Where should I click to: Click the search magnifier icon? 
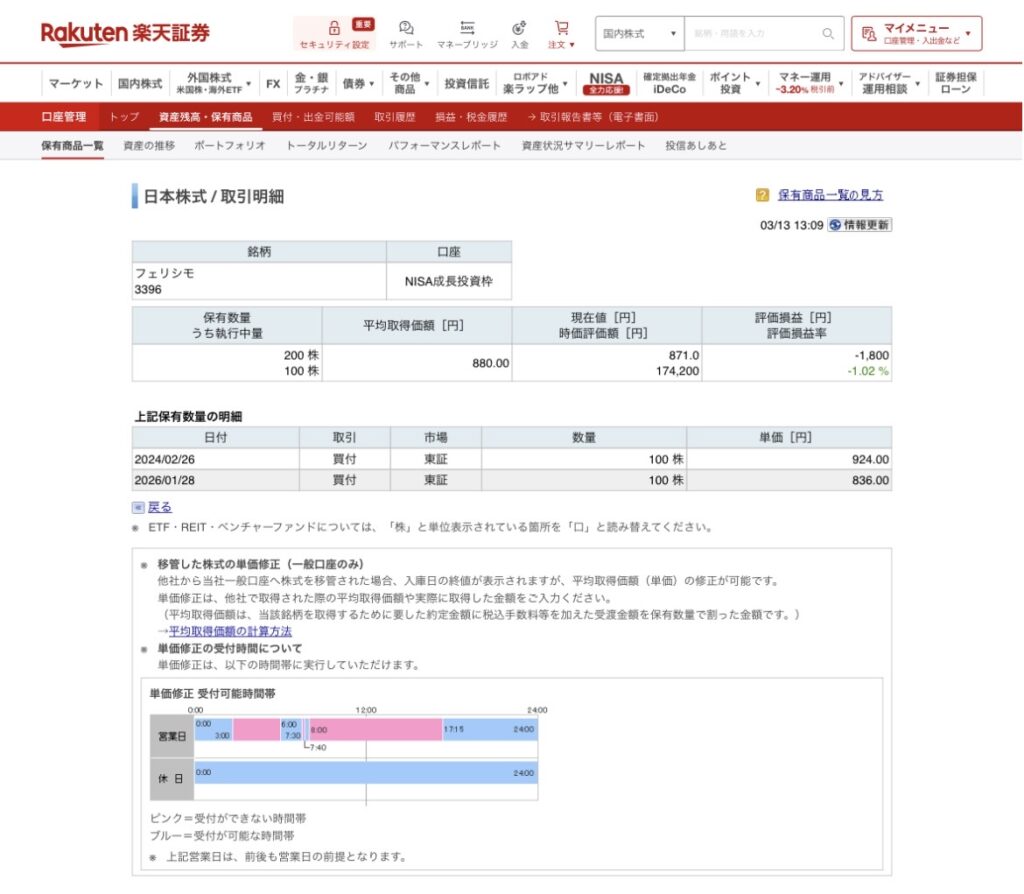(x=828, y=33)
